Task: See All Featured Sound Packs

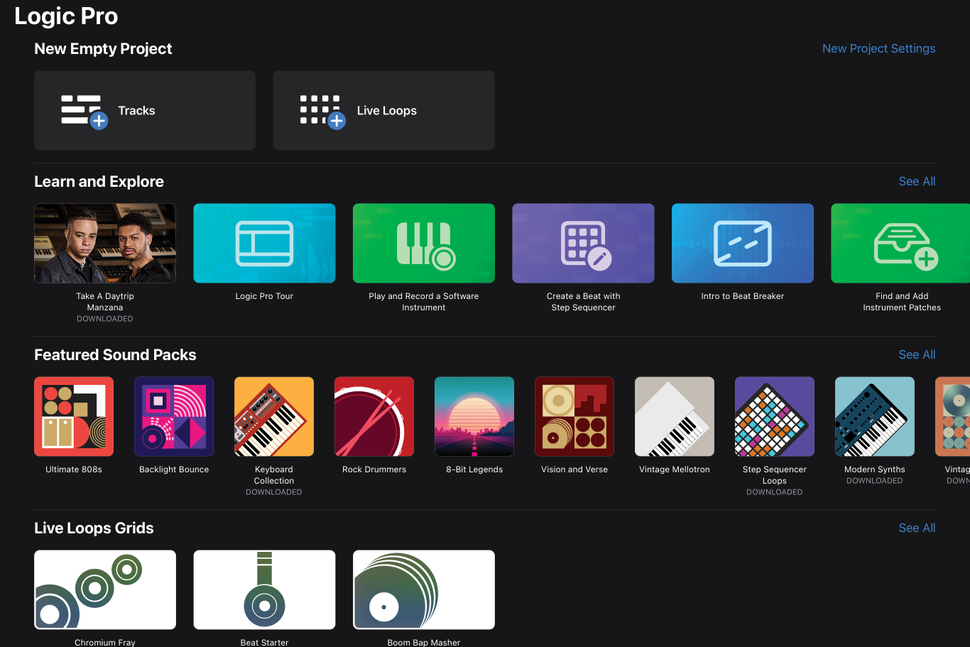Action: pos(916,354)
